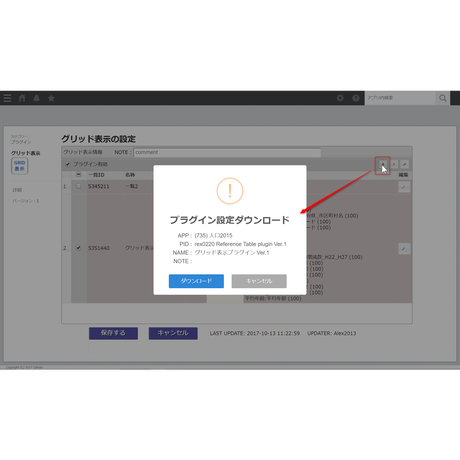Uncheck the row 2 checkbox for 5351440

pos(79,248)
